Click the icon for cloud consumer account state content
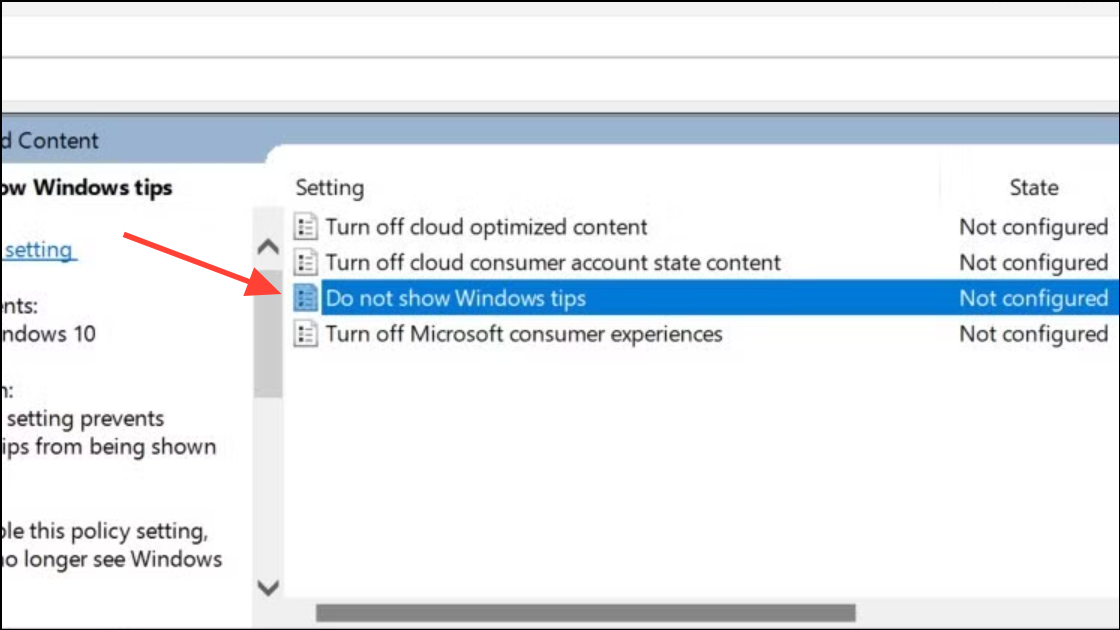 point(305,263)
